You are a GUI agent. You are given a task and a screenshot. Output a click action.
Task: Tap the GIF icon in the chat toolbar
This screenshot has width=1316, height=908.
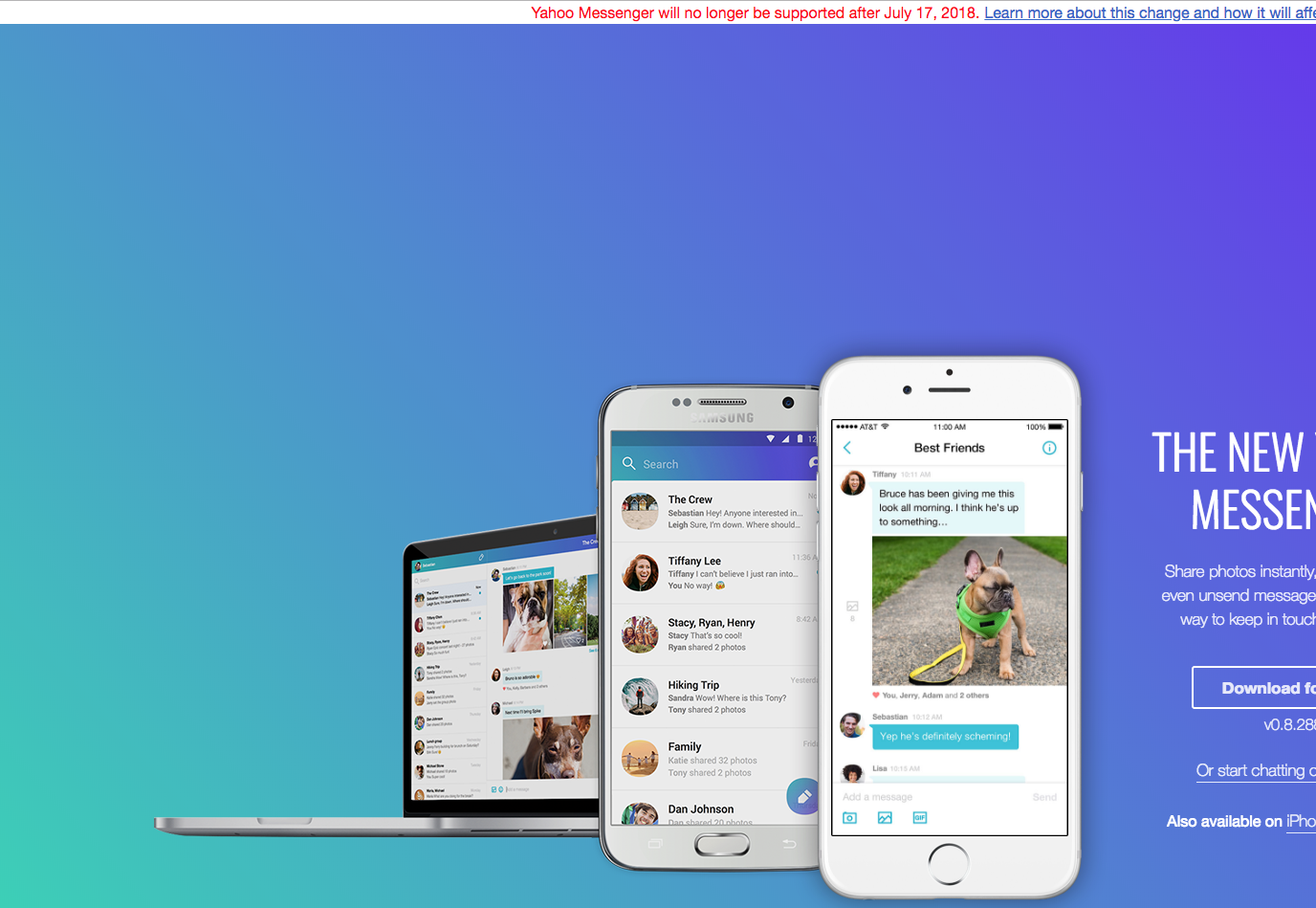point(920,818)
